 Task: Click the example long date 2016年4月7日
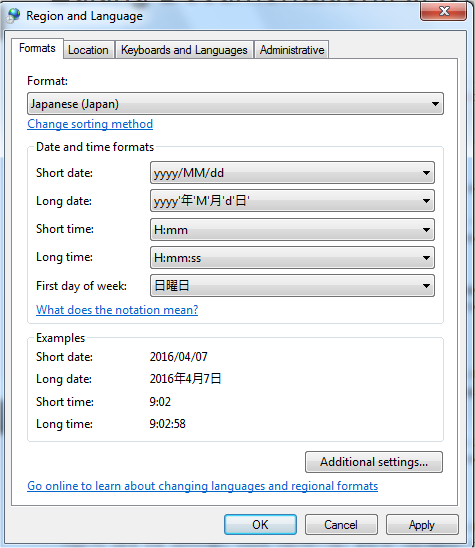point(186,379)
